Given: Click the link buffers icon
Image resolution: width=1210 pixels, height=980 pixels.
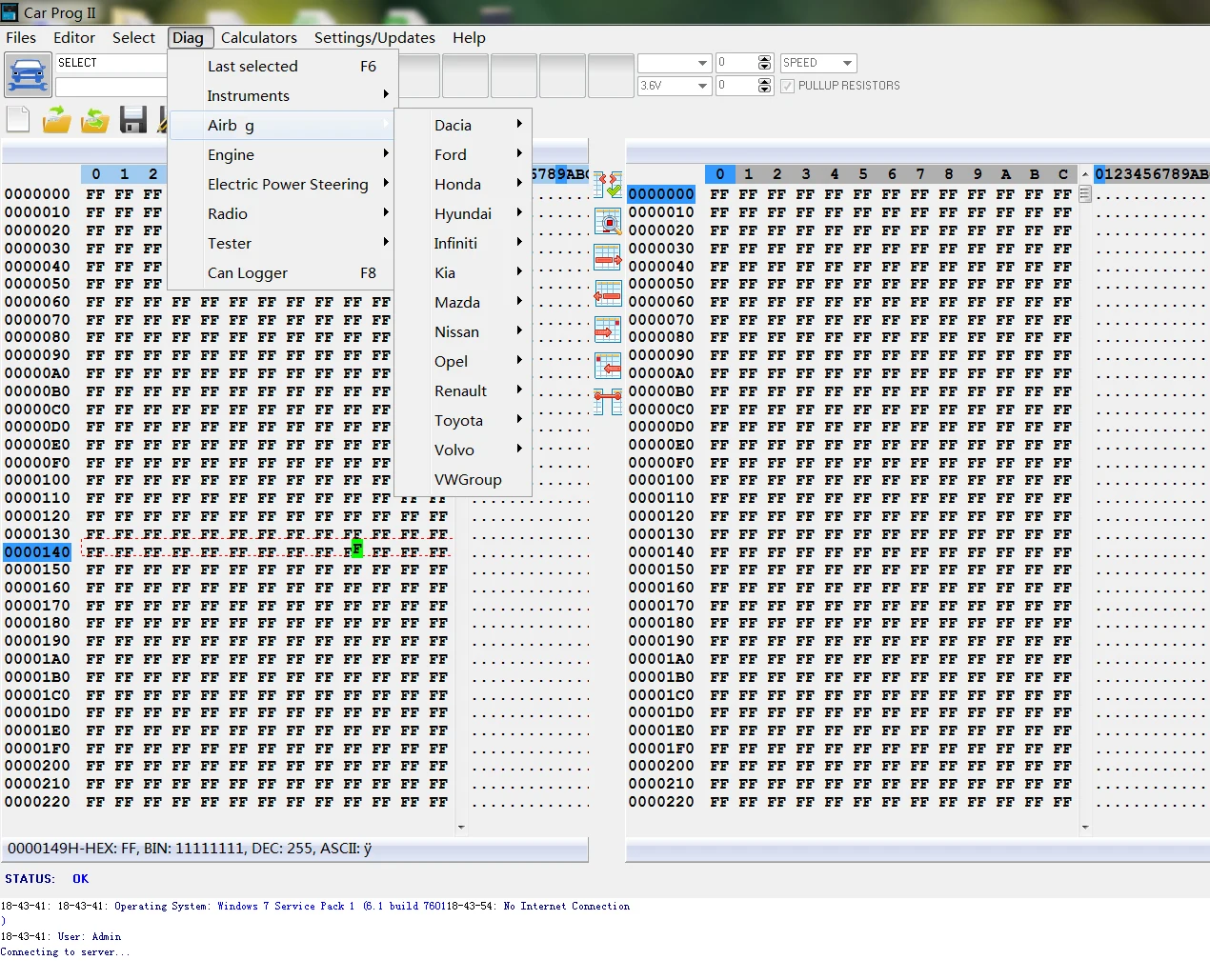Looking at the screenshot, I should click(607, 402).
